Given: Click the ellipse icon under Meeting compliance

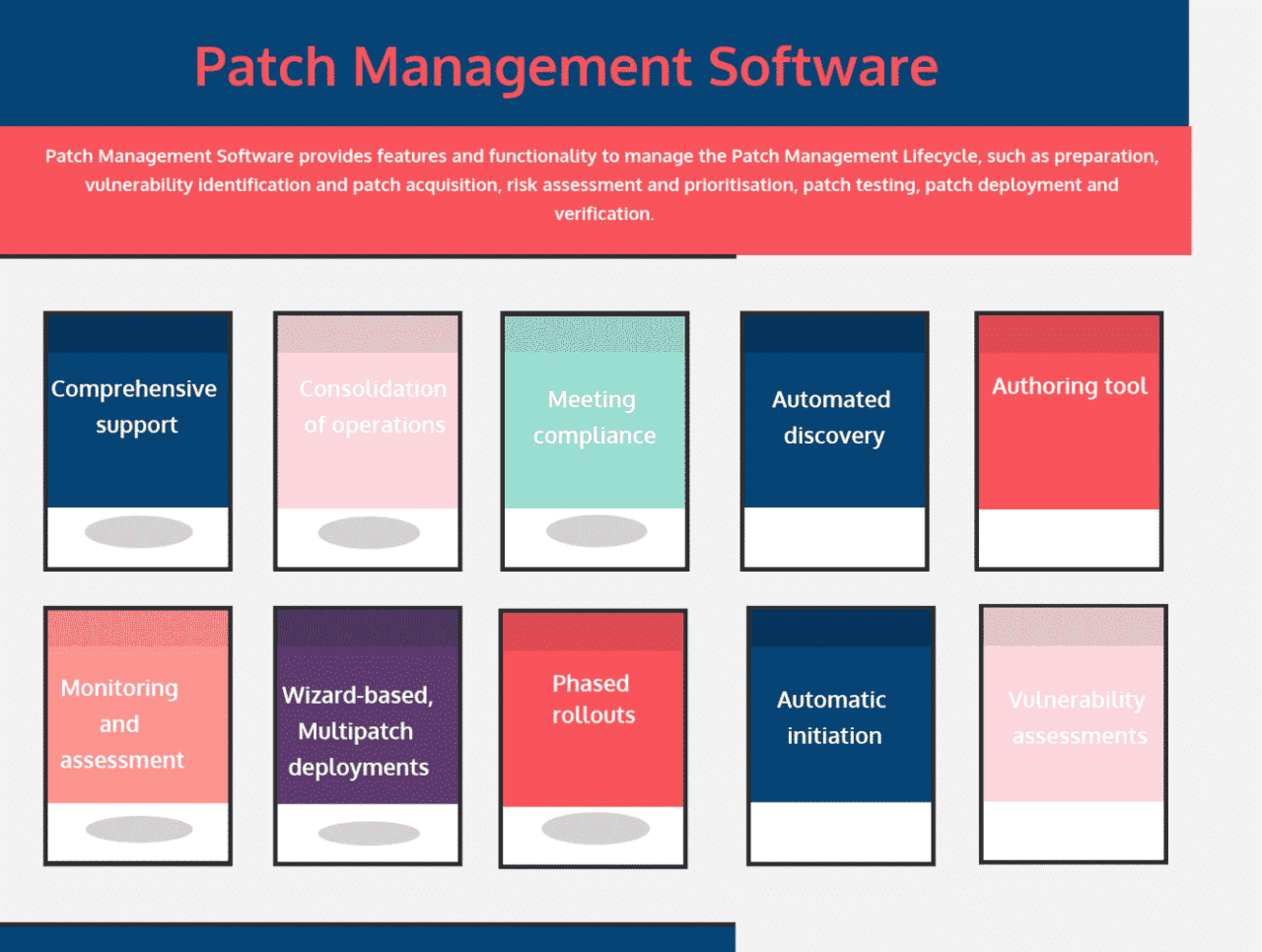Looking at the screenshot, I should point(596,530).
